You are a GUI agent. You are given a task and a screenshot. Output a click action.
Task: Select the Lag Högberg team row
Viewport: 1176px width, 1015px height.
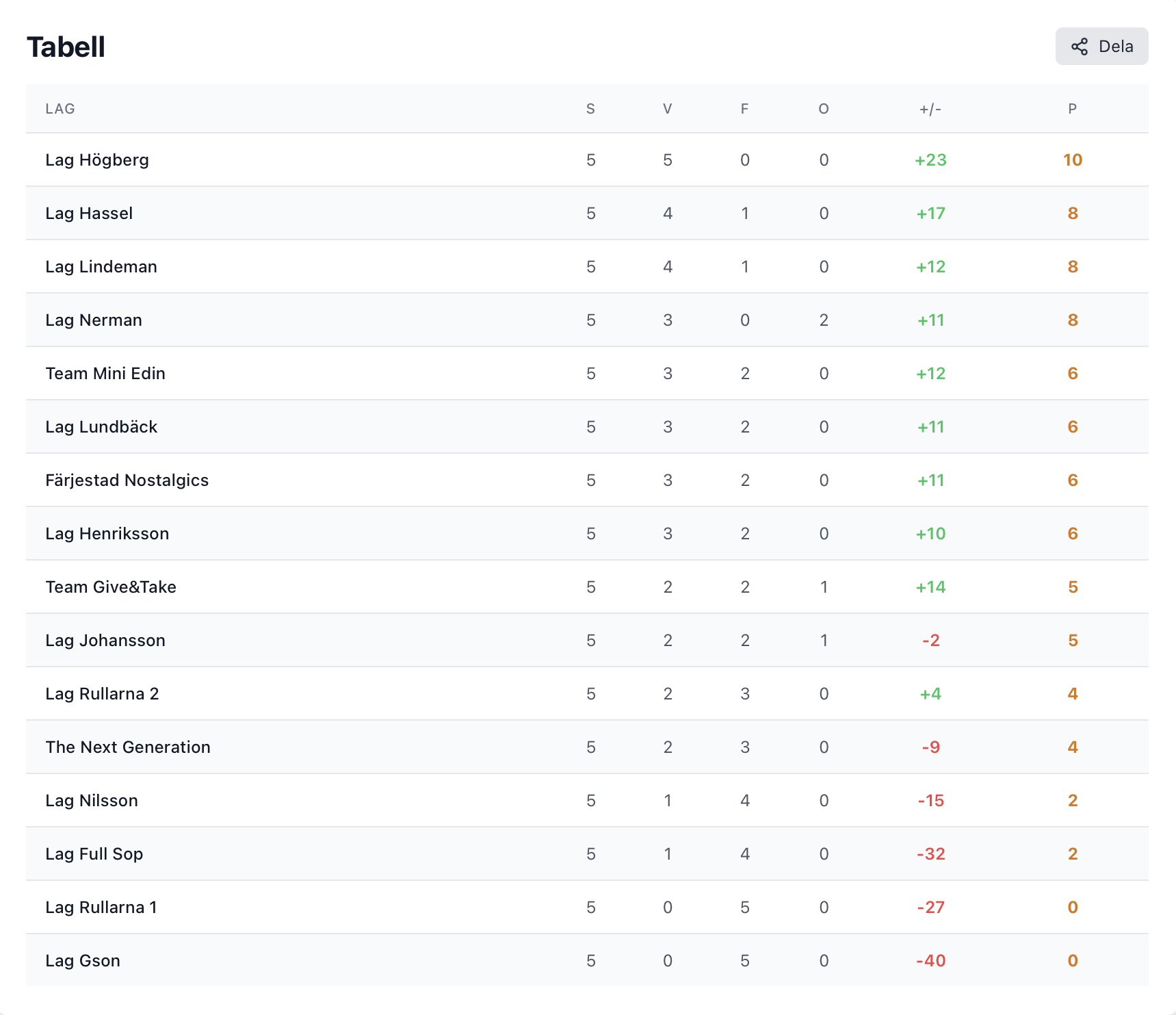587,159
